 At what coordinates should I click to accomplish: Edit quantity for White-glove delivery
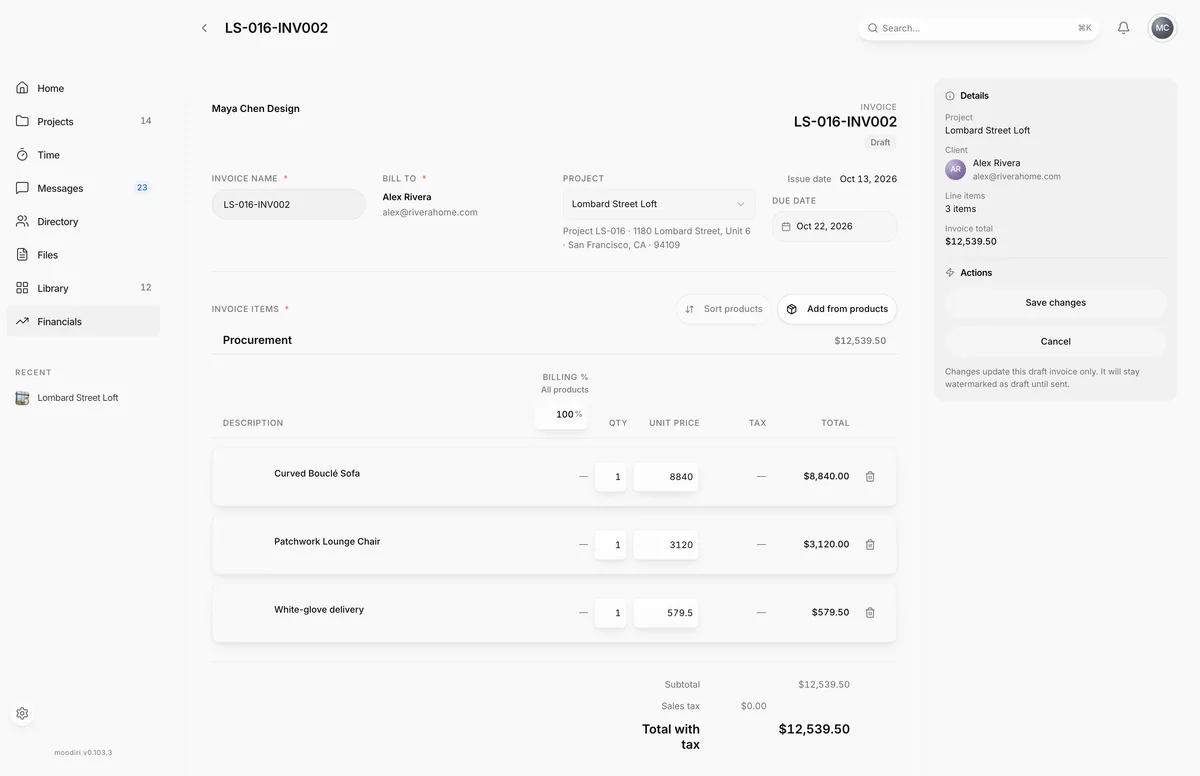611,613
